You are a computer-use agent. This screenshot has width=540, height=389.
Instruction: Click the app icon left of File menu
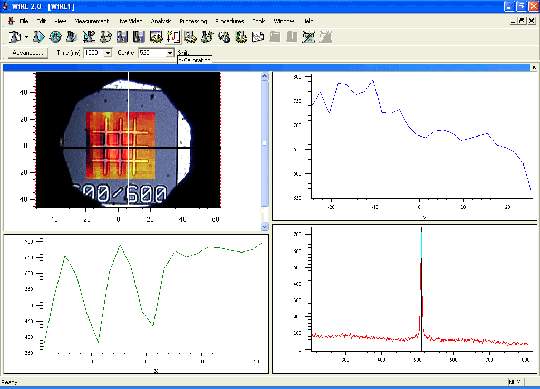(x=11, y=21)
